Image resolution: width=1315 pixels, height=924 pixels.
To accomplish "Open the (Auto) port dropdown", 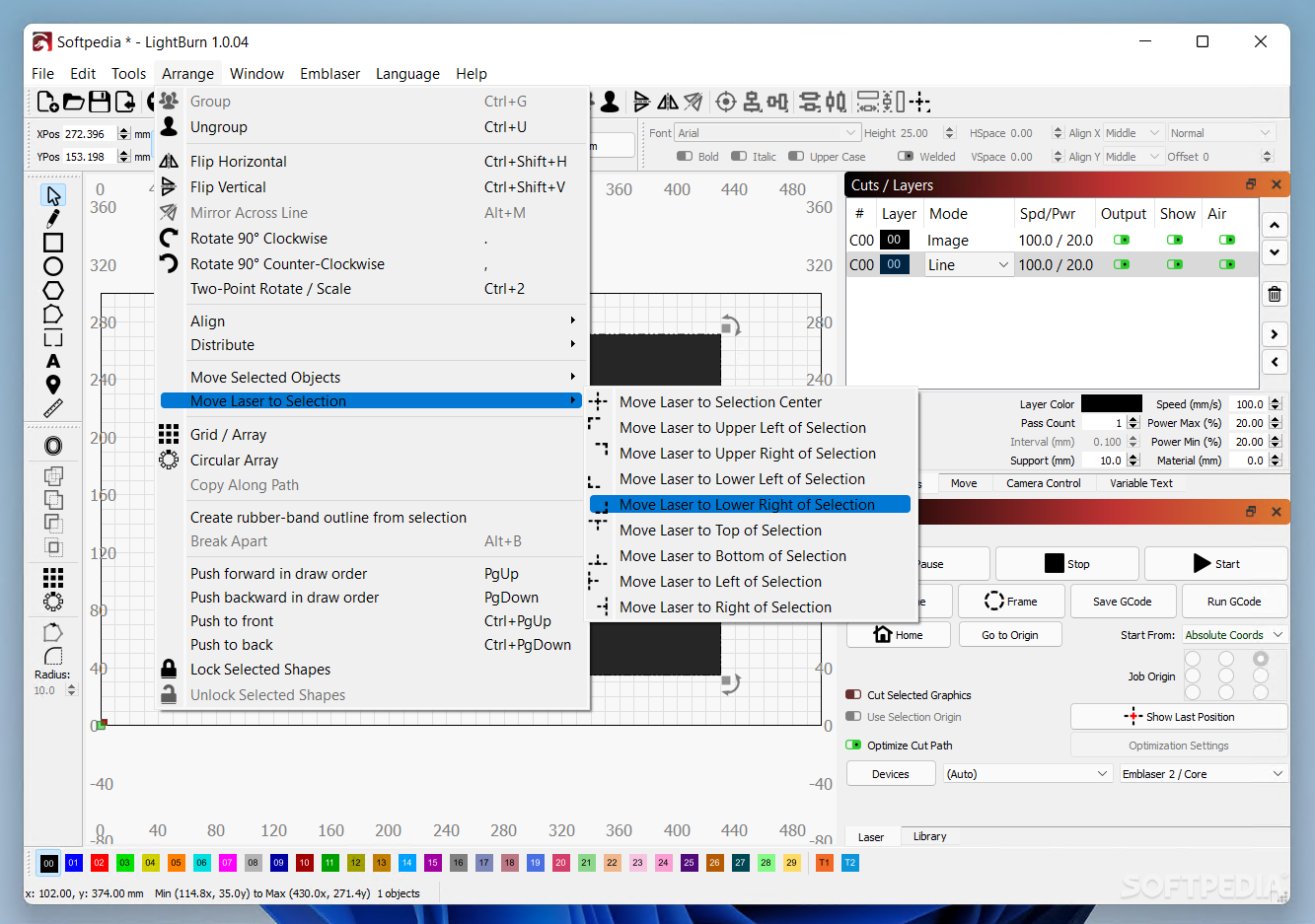I will [1028, 774].
